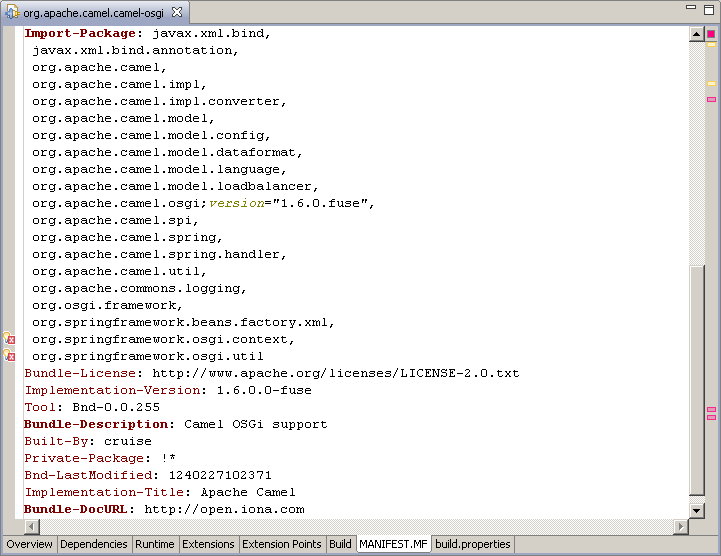Click the scroll down arrow of the vertical scrollbar

click(697, 510)
